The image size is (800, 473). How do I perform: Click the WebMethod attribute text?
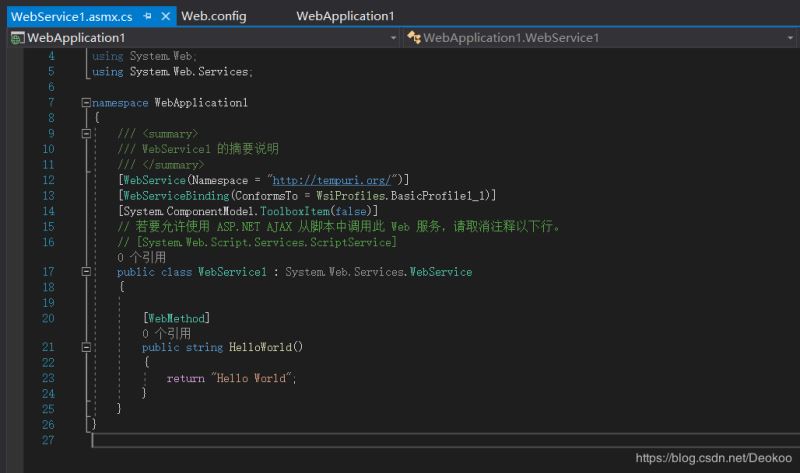click(177, 318)
